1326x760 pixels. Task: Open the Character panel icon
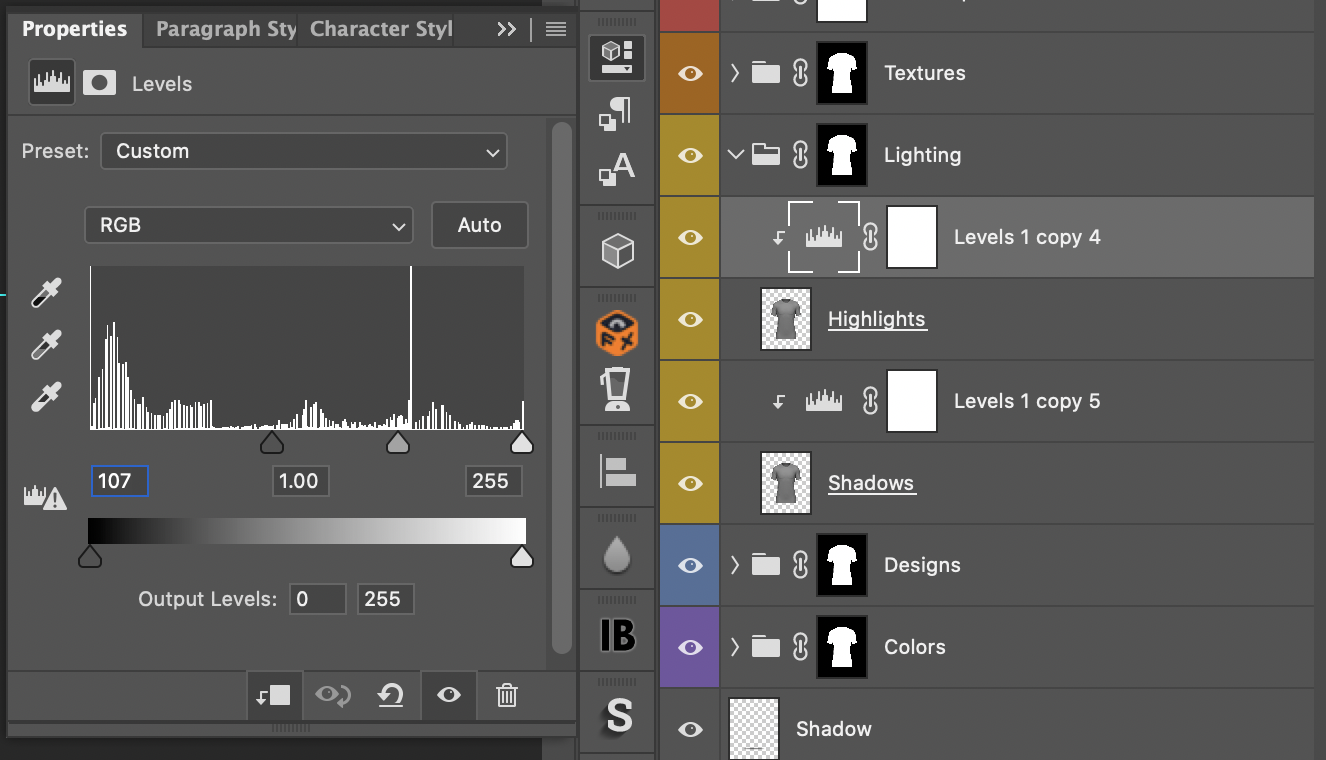tap(617, 168)
